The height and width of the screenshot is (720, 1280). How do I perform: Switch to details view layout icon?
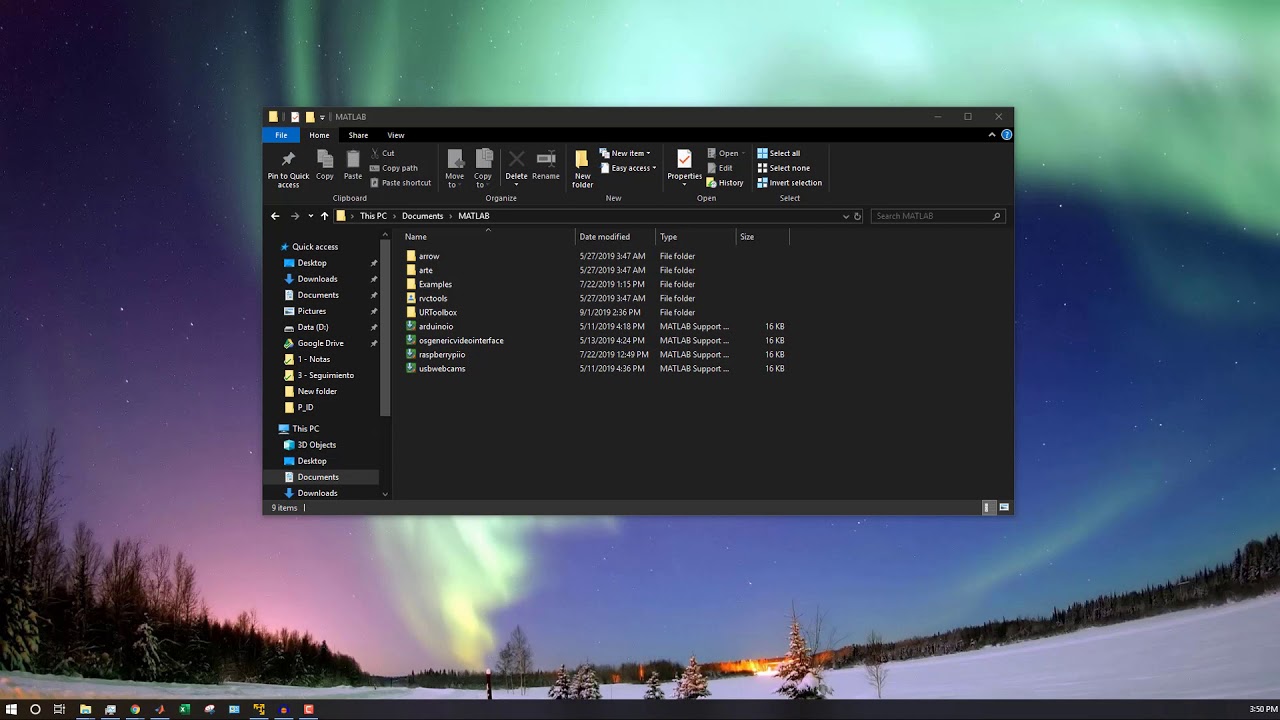pyautogui.click(x=987, y=508)
